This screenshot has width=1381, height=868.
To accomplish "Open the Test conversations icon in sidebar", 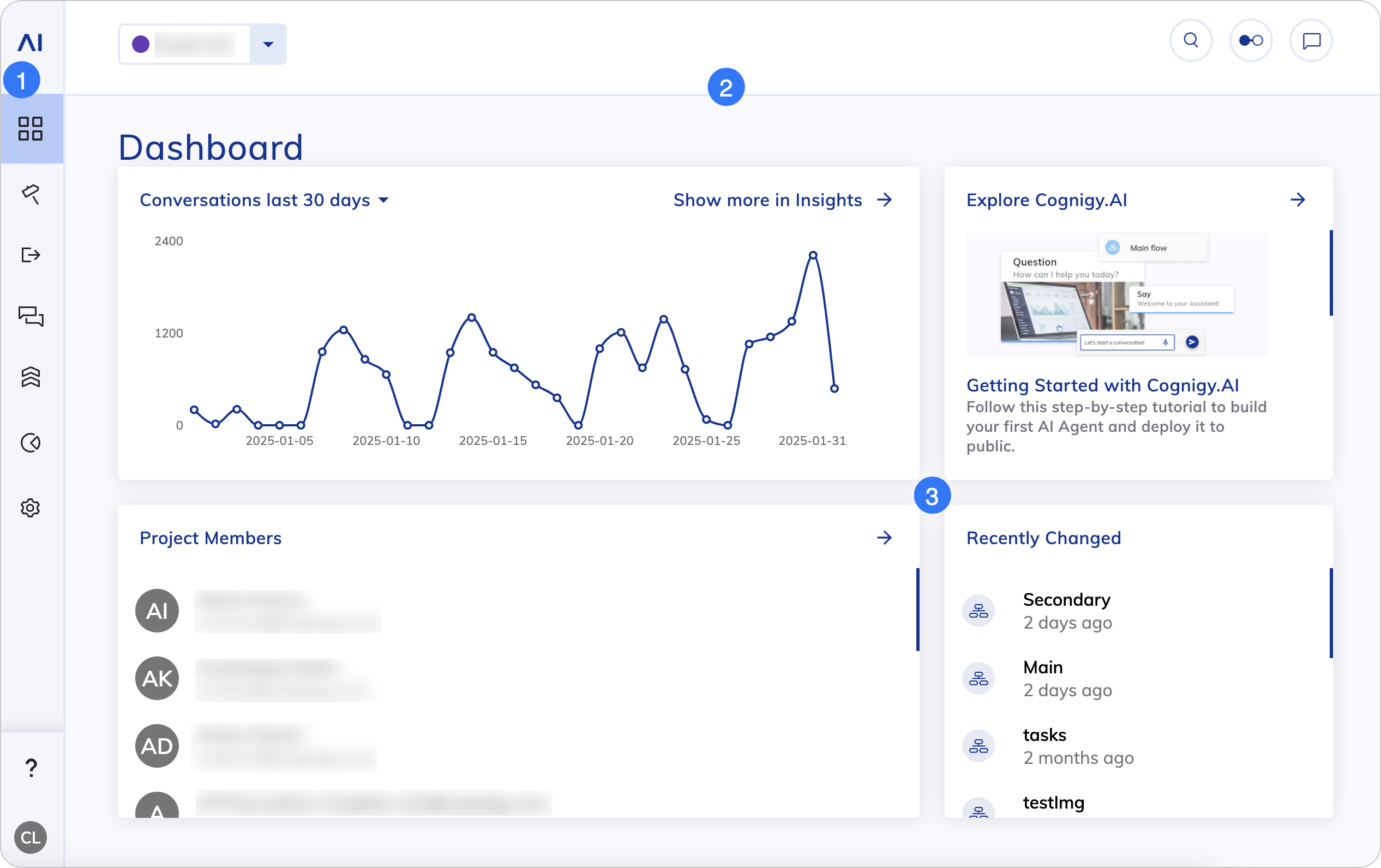I will 31,316.
